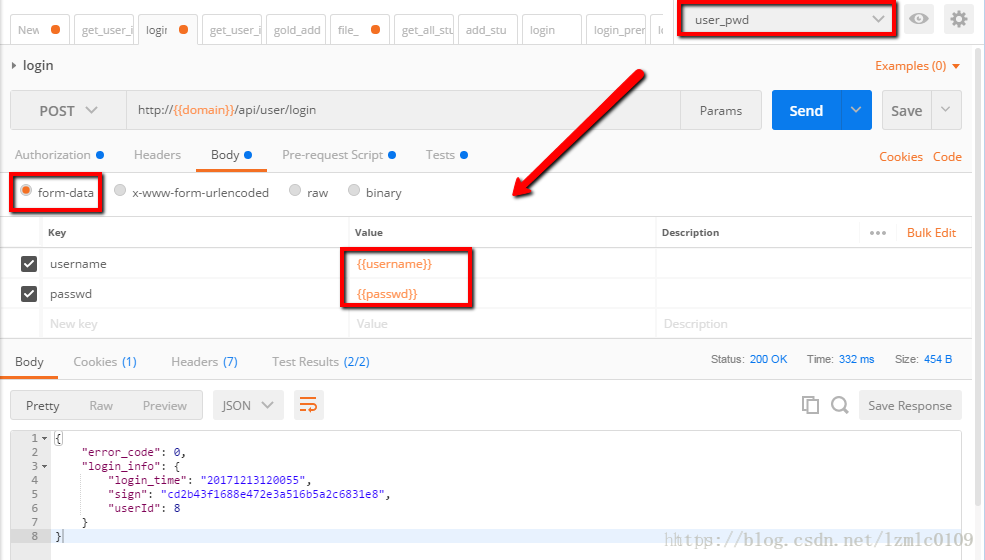The height and width of the screenshot is (560, 985).
Task: Open the response Cookies (1) tab
Action: [105, 361]
